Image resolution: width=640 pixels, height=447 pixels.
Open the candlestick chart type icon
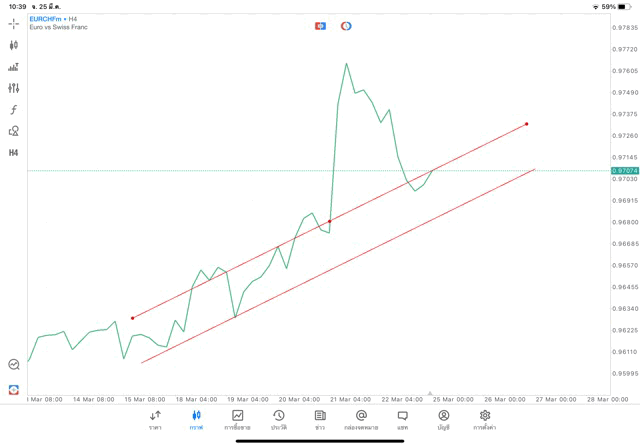pos(14,45)
